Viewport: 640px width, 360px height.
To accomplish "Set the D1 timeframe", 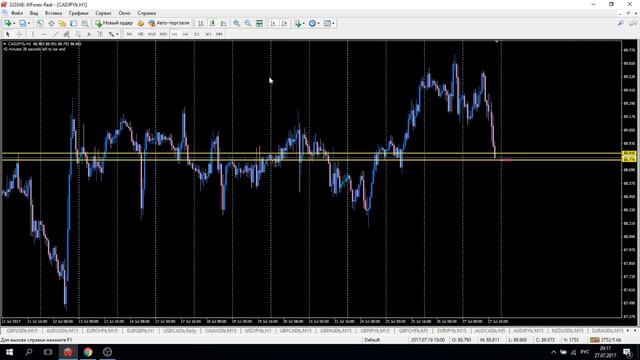I will pos(197,34).
